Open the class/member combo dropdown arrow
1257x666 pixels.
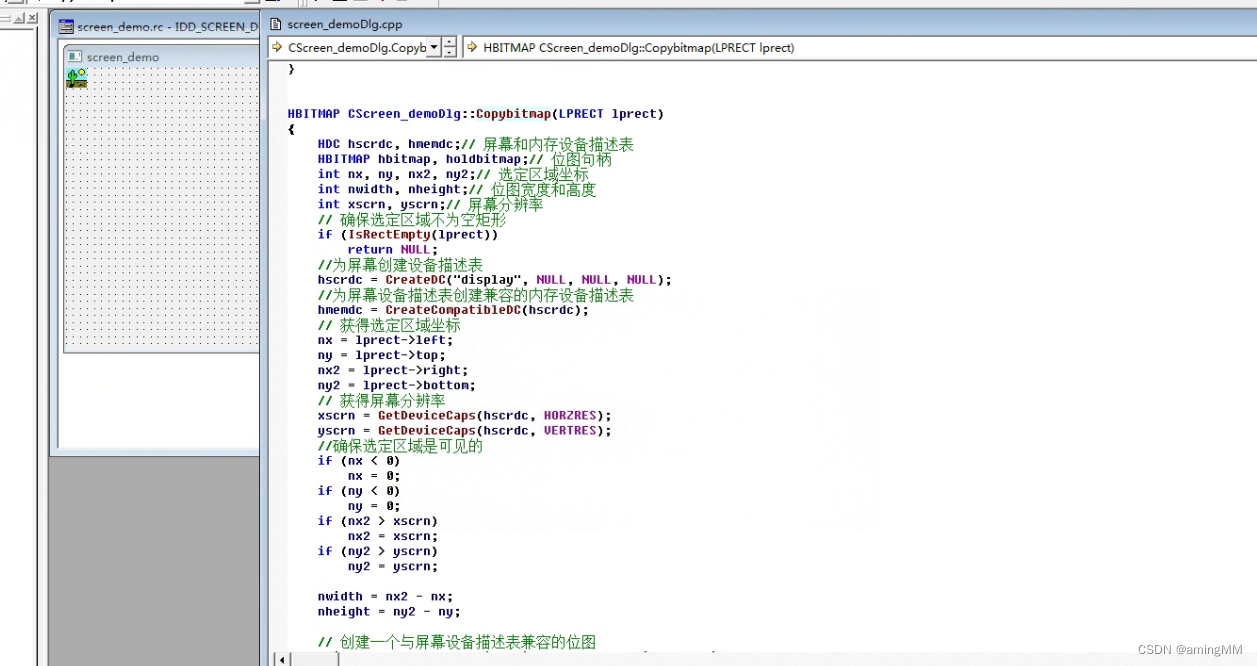(x=433, y=47)
